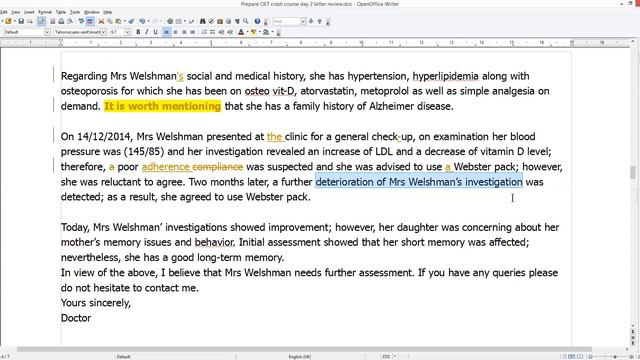640x360 pixels.
Task: Toggle Edit File mode icon
Action: point(41,21)
